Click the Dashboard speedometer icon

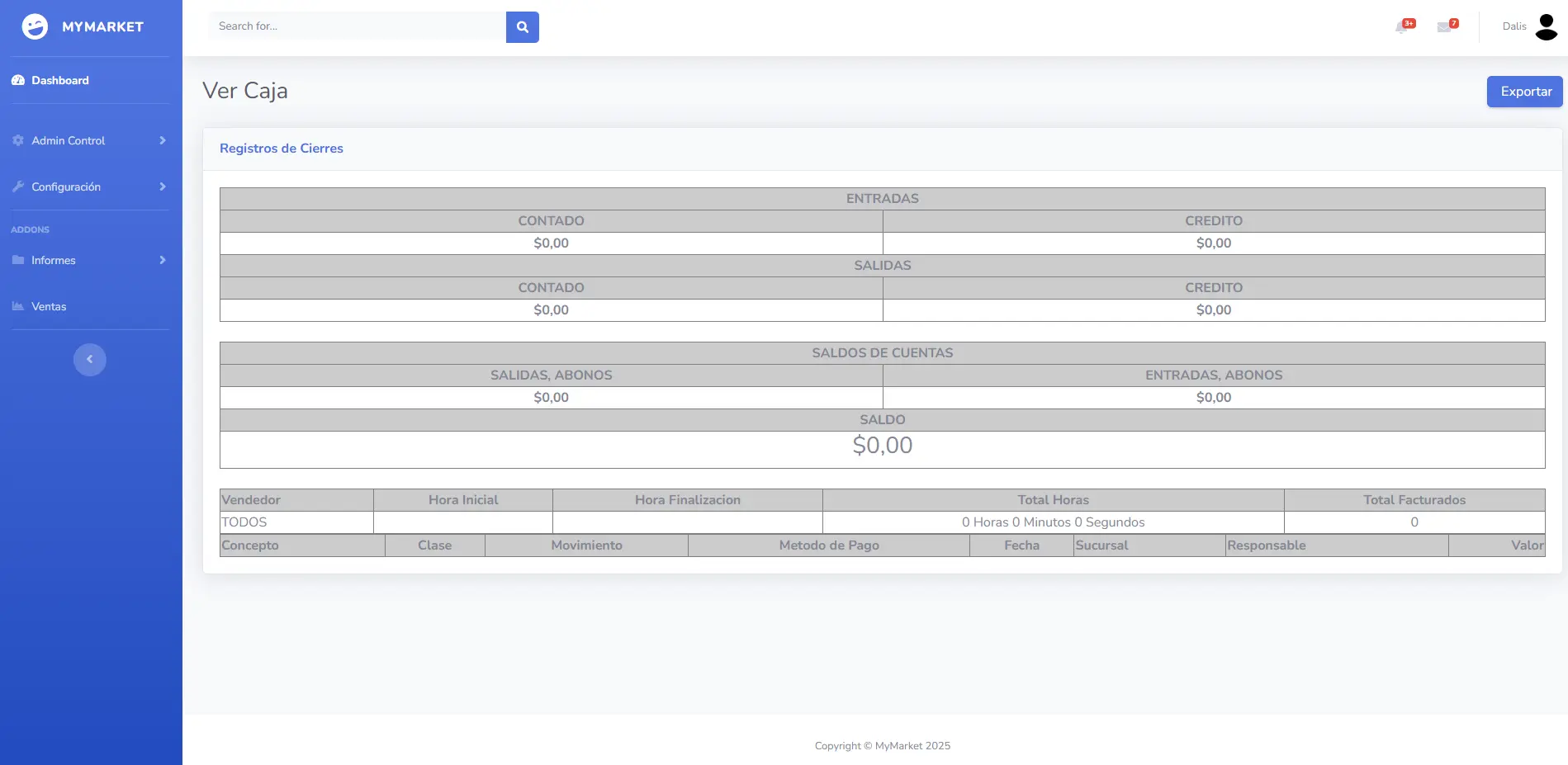click(x=18, y=81)
